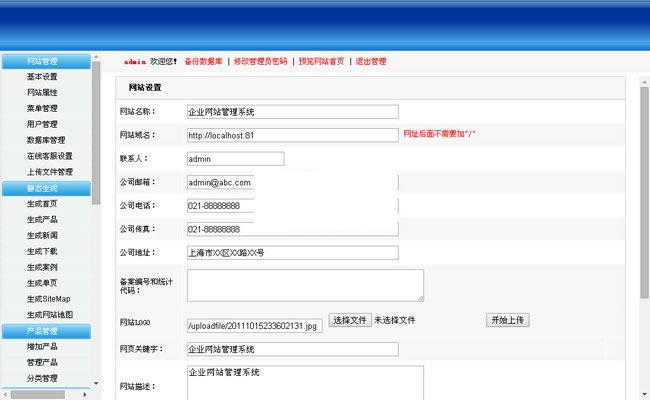
Task: Open 基本设置 in the sidebar
Action: click(x=42, y=77)
